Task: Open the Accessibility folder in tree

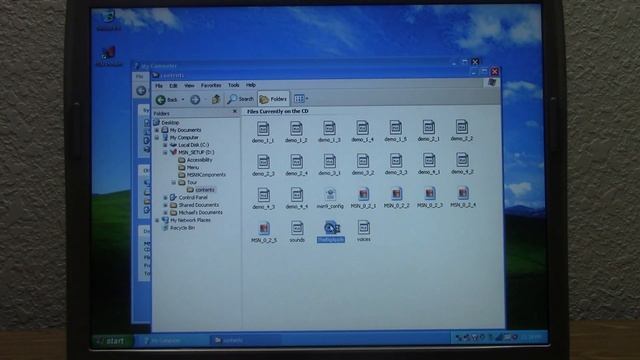Action: point(200,160)
